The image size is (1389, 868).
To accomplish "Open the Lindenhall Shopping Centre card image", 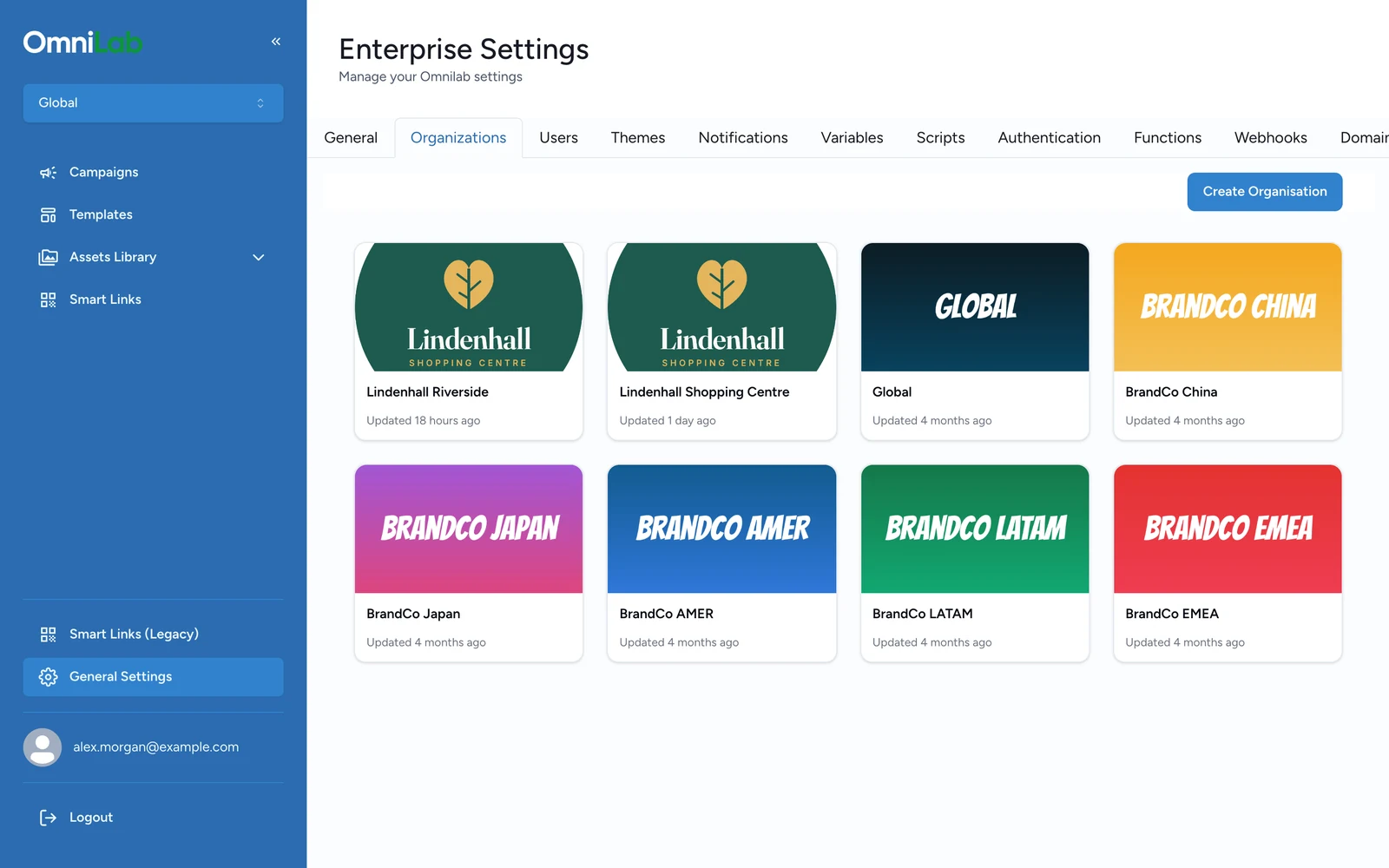I will click(722, 307).
